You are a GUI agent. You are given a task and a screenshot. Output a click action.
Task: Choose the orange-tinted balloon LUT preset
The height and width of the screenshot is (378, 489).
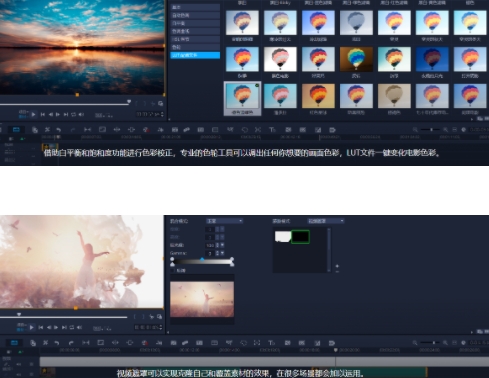[x=318, y=96]
